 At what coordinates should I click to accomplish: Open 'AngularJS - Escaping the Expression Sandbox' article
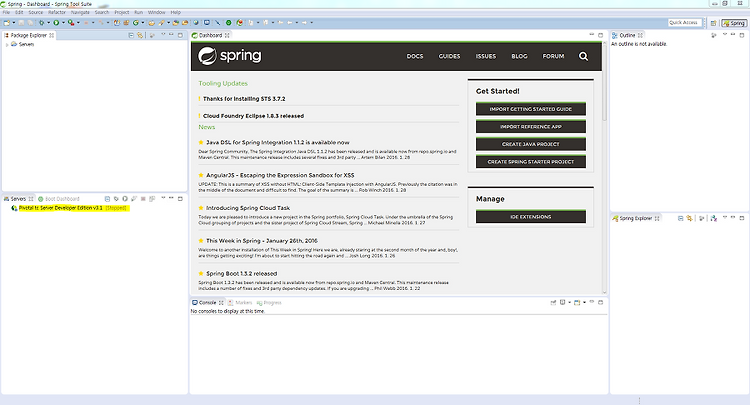click(280, 175)
